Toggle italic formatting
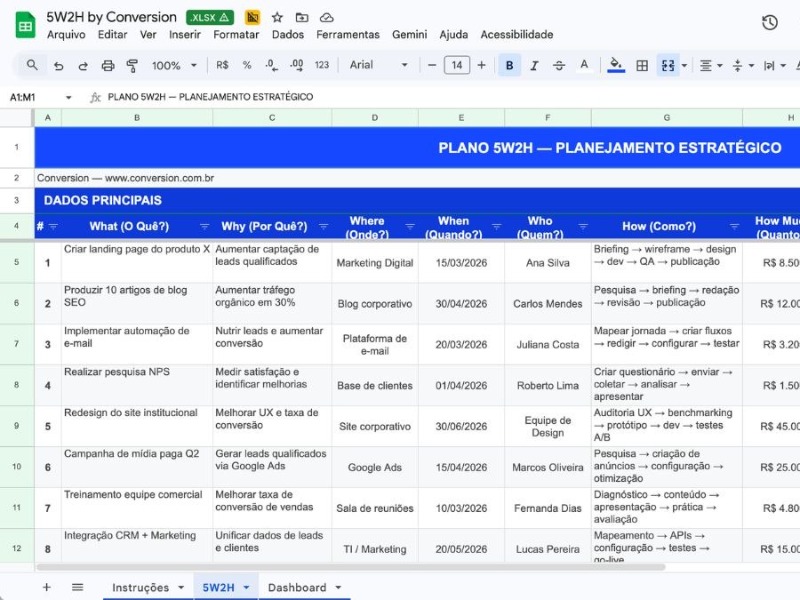This screenshot has width=800, height=600. pyautogui.click(x=535, y=66)
